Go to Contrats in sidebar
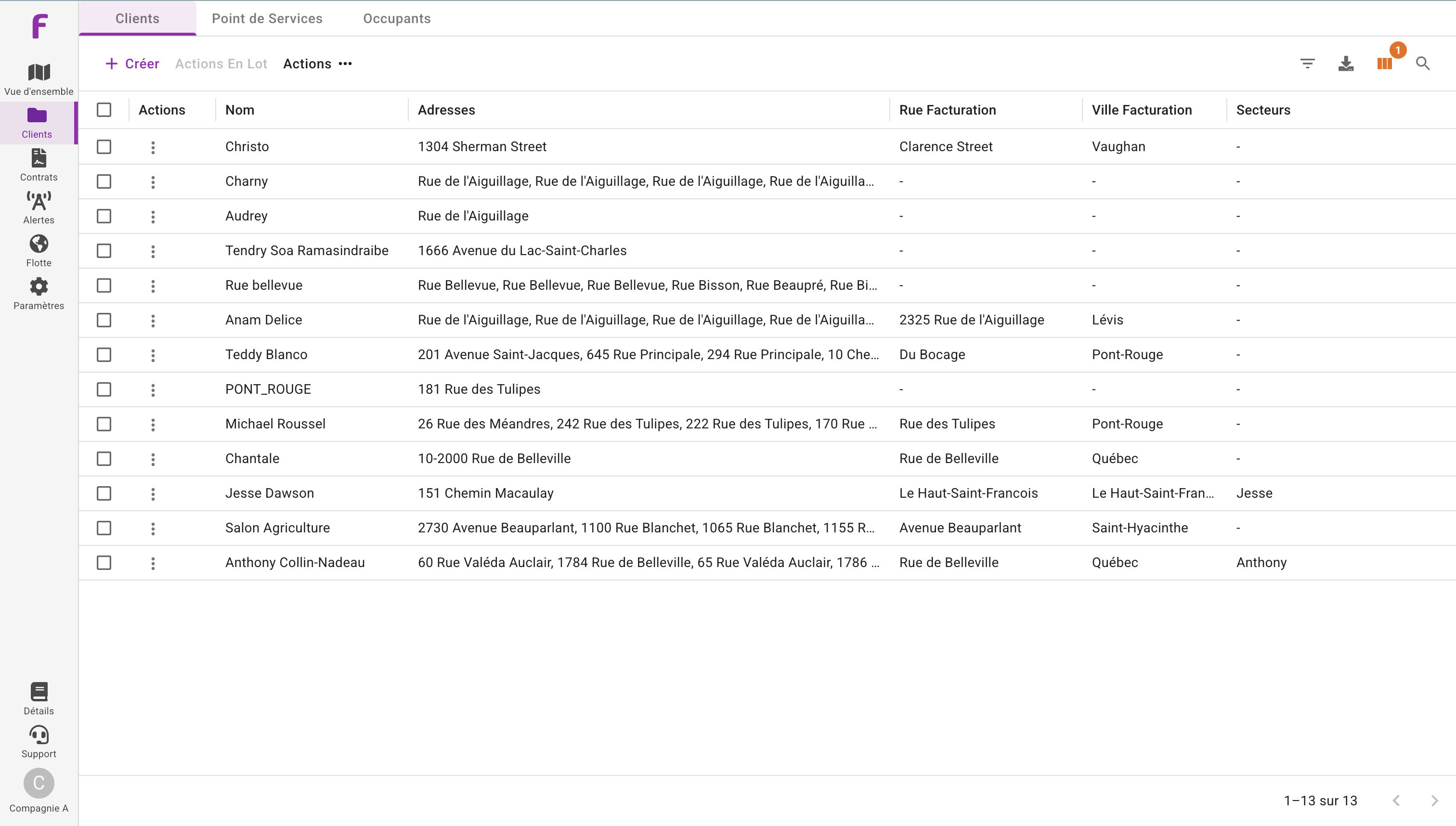 pyautogui.click(x=39, y=159)
